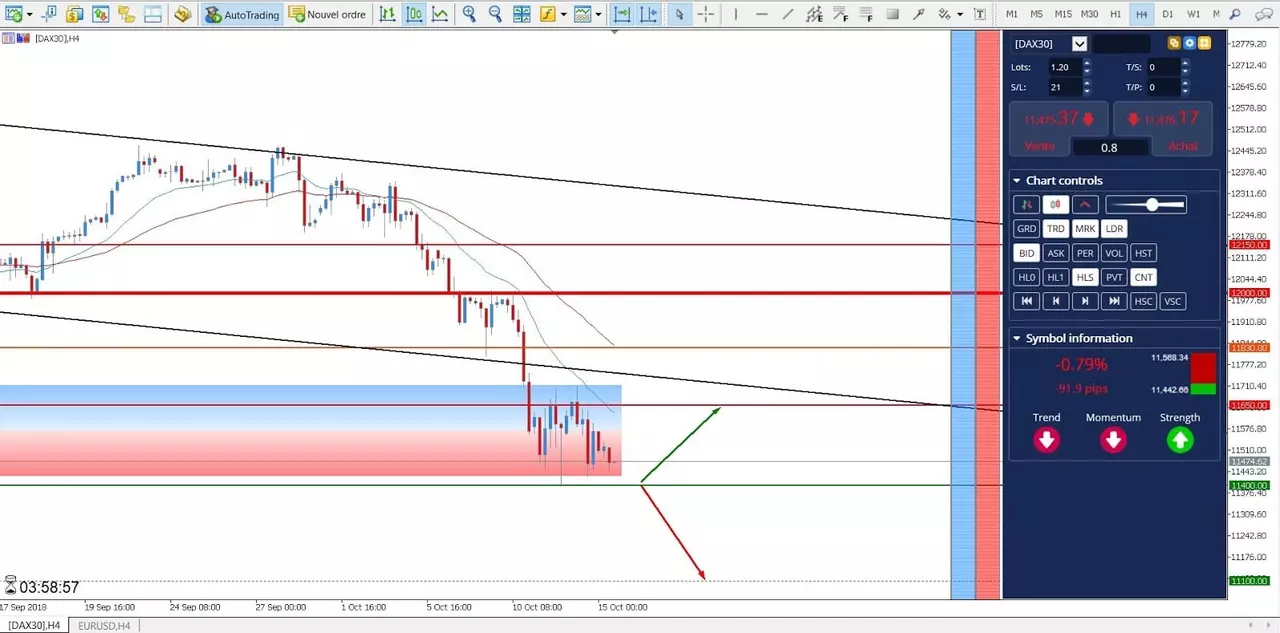Select the equidistant channel tool
The image size is (1280, 633).
[813, 14]
